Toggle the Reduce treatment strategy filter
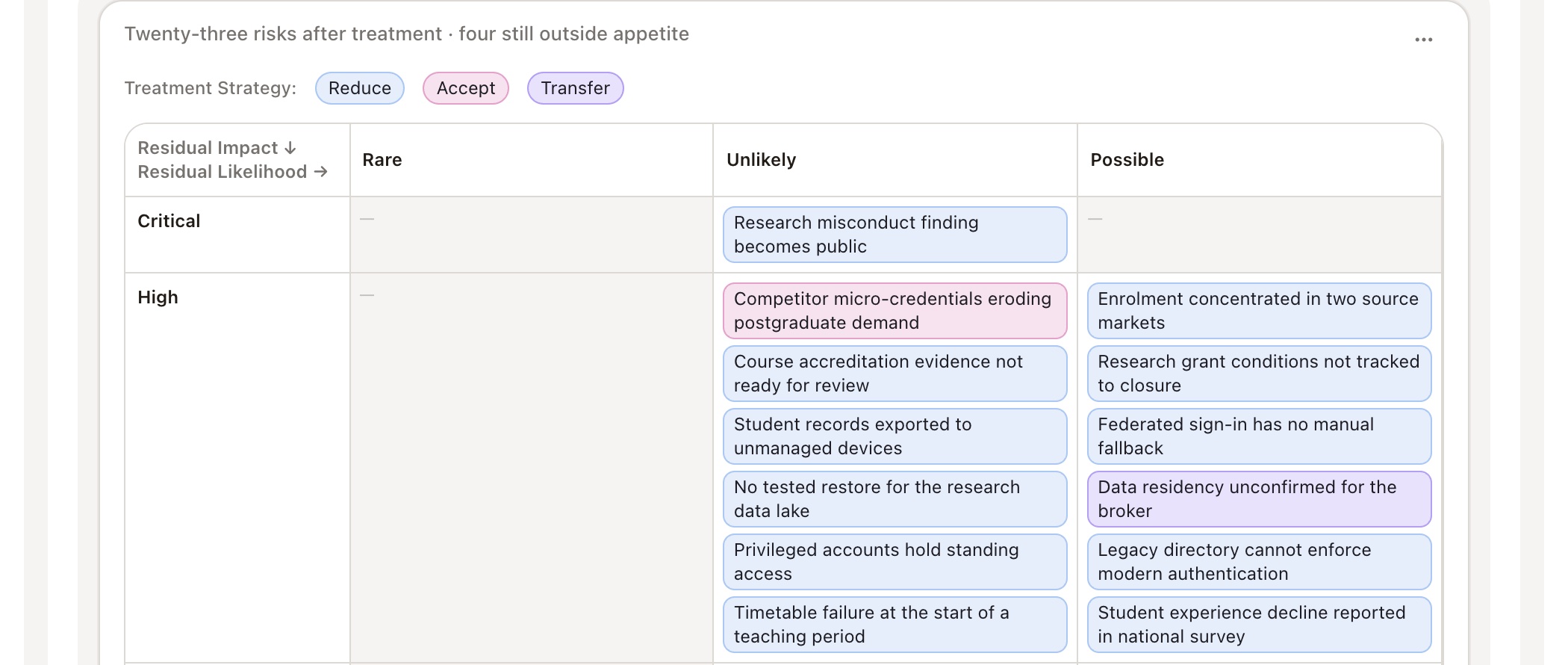 point(360,88)
